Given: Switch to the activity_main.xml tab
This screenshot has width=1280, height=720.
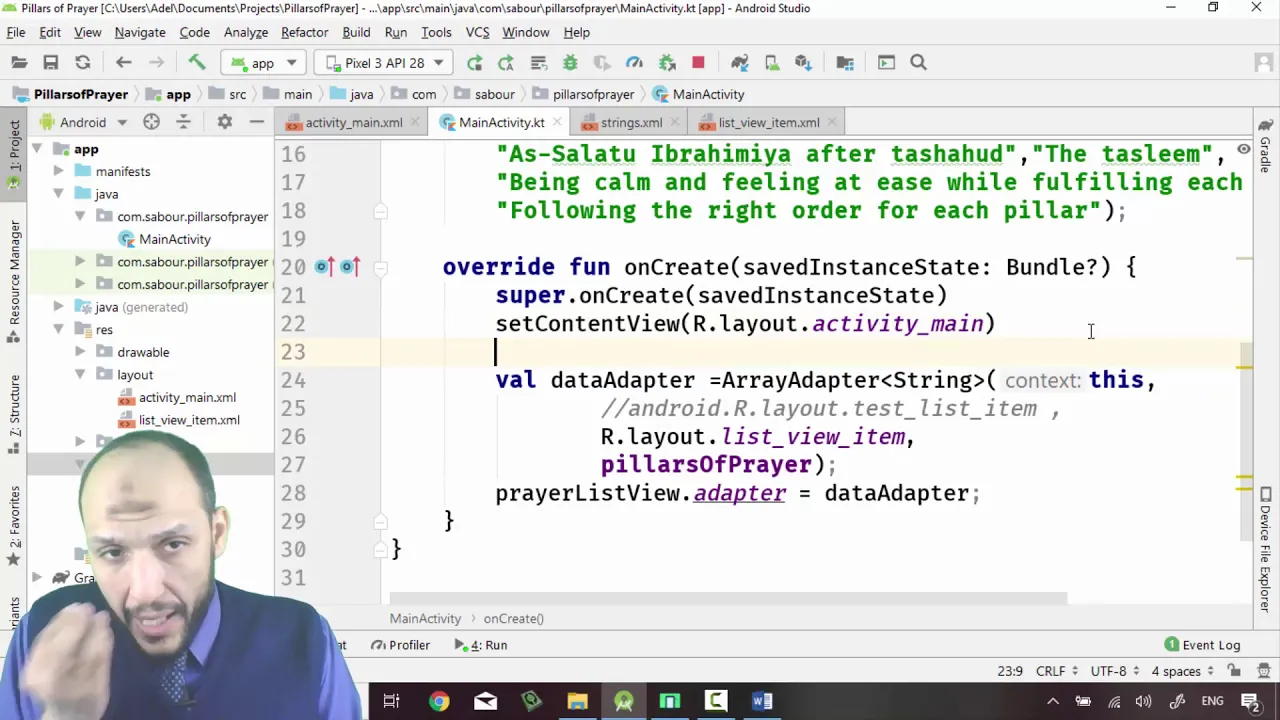Looking at the screenshot, I should tap(353, 122).
